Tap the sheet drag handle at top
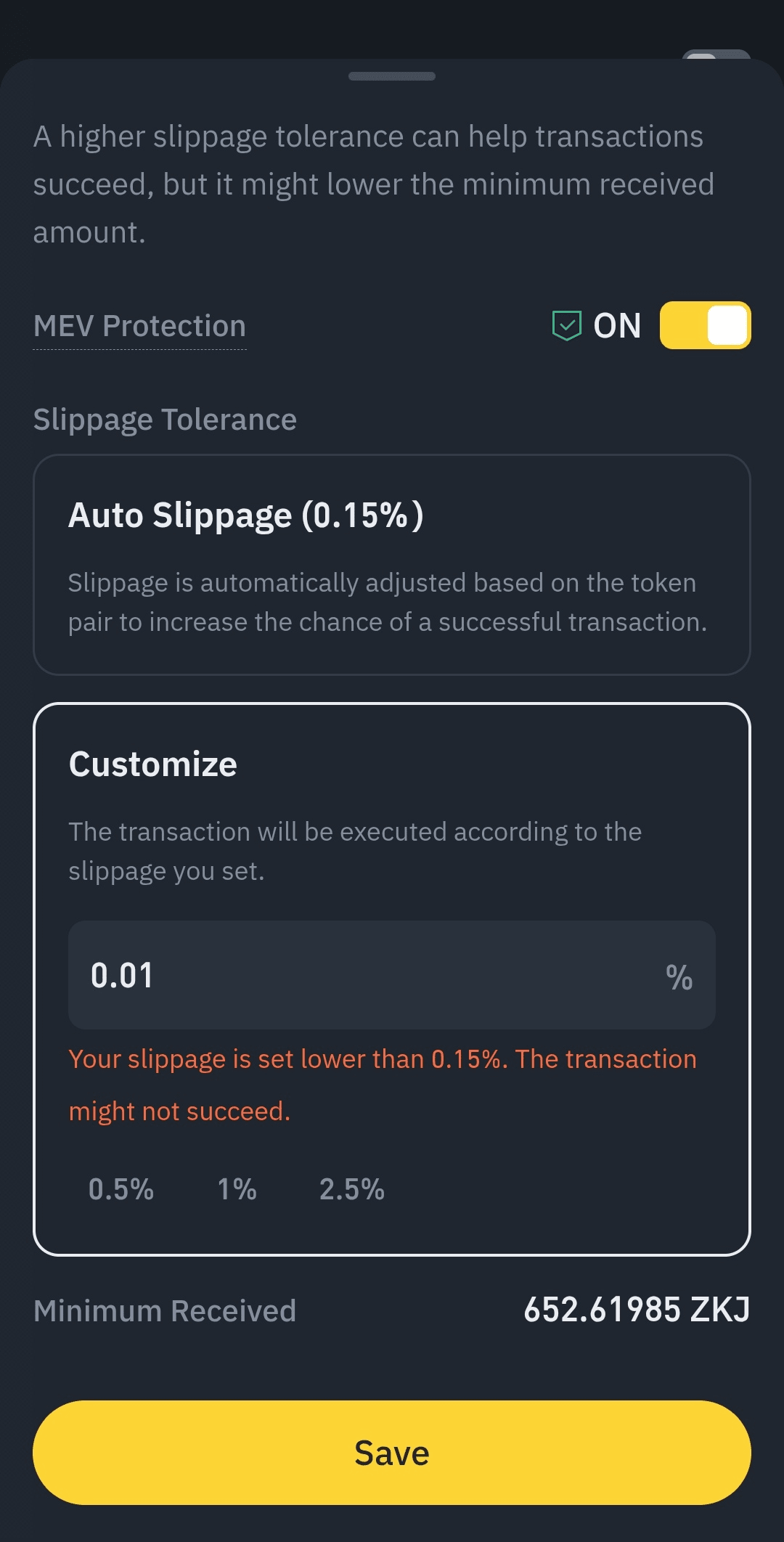Viewport: 784px width, 1542px height. [392, 76]
